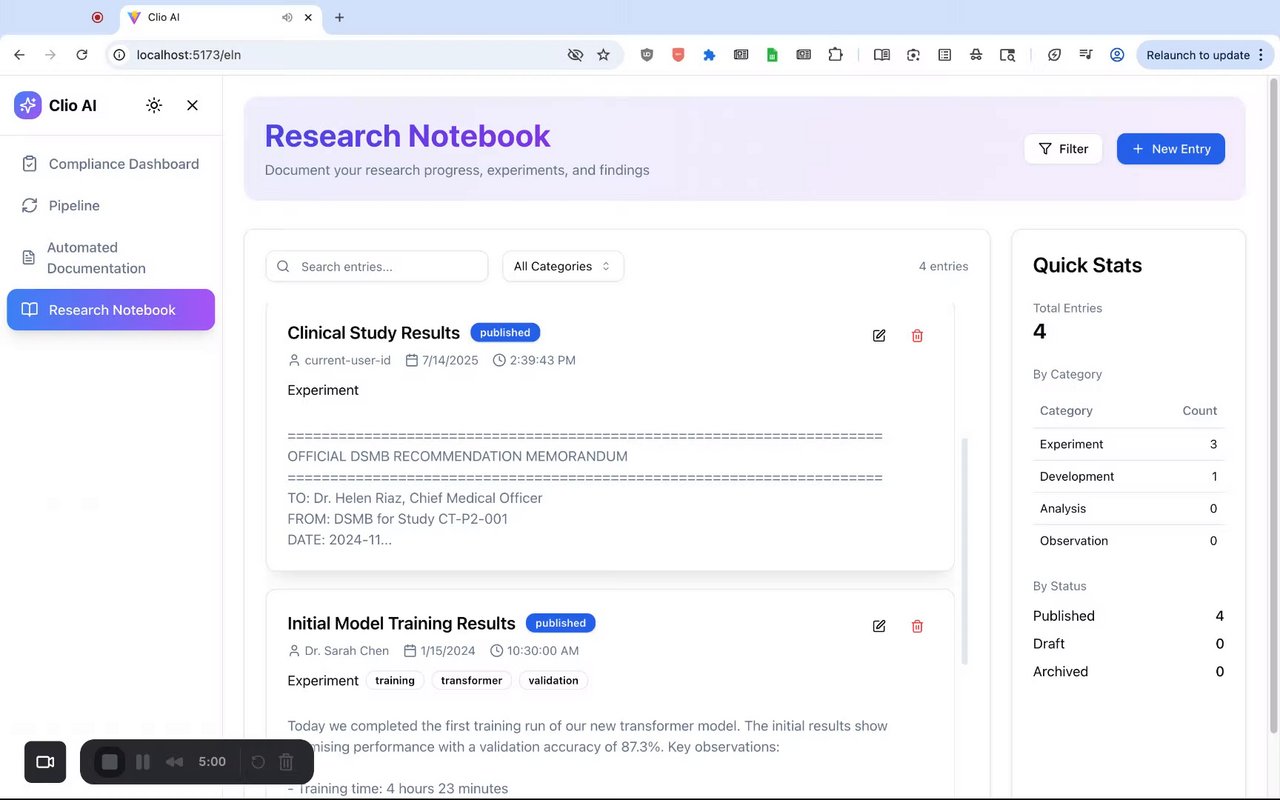Open the media controls music icon

point(1086,55)
